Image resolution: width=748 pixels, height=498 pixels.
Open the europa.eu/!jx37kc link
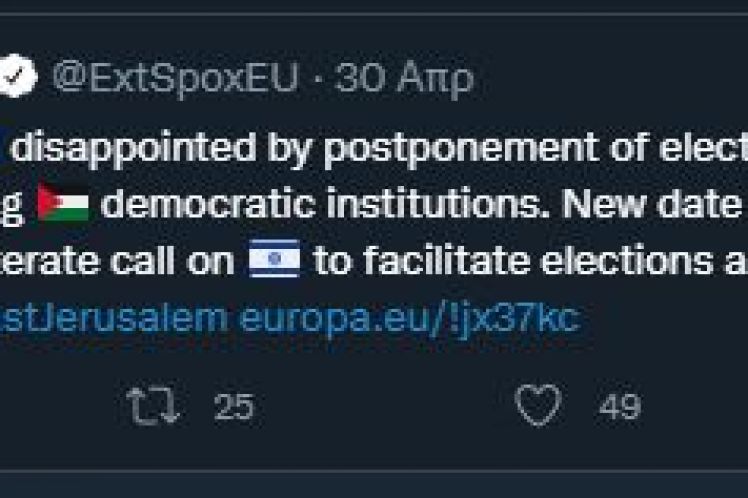point(410,318)
